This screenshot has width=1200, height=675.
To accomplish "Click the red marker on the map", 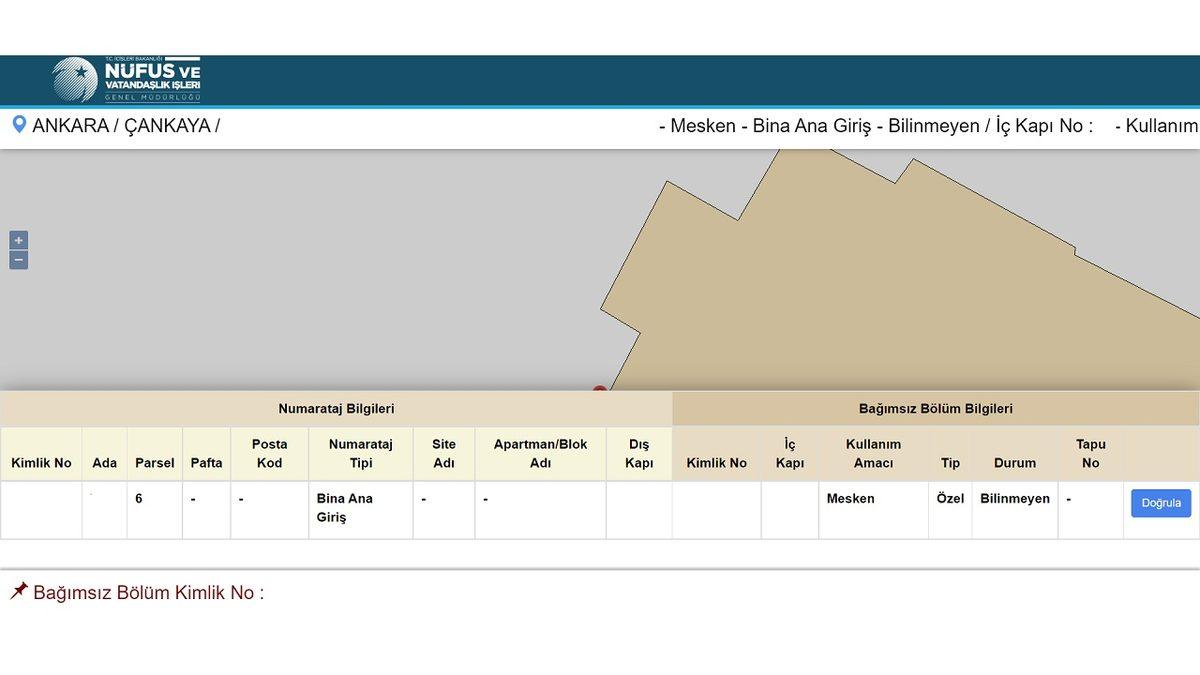I will click(599, 389).
